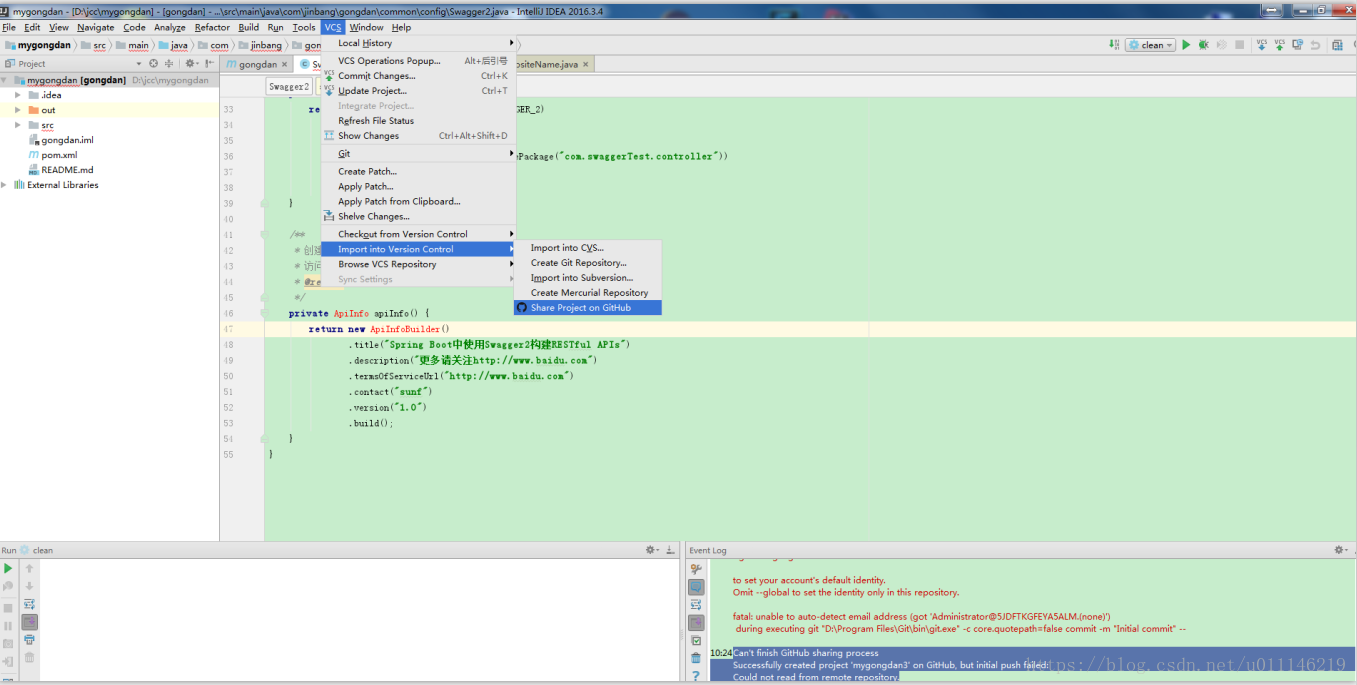Open the Help menu
The image size is (1357, 685).
point(401,28)
